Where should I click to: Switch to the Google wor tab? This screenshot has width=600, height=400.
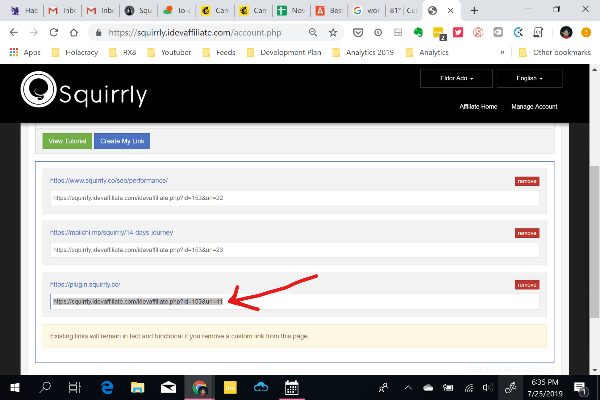coord(366,11)
